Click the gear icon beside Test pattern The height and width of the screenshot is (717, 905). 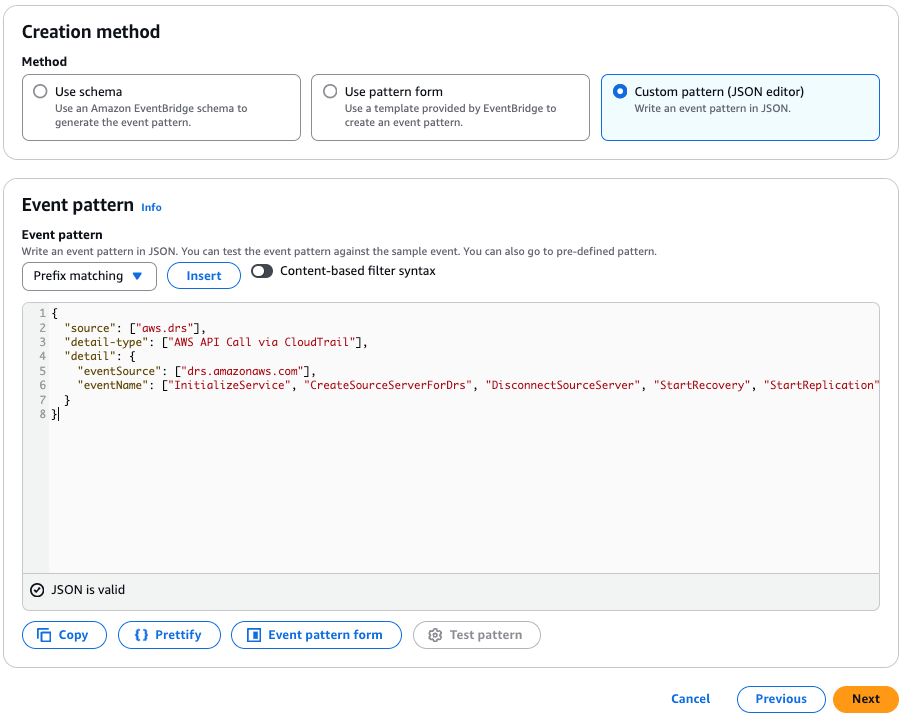coord(437,635)
